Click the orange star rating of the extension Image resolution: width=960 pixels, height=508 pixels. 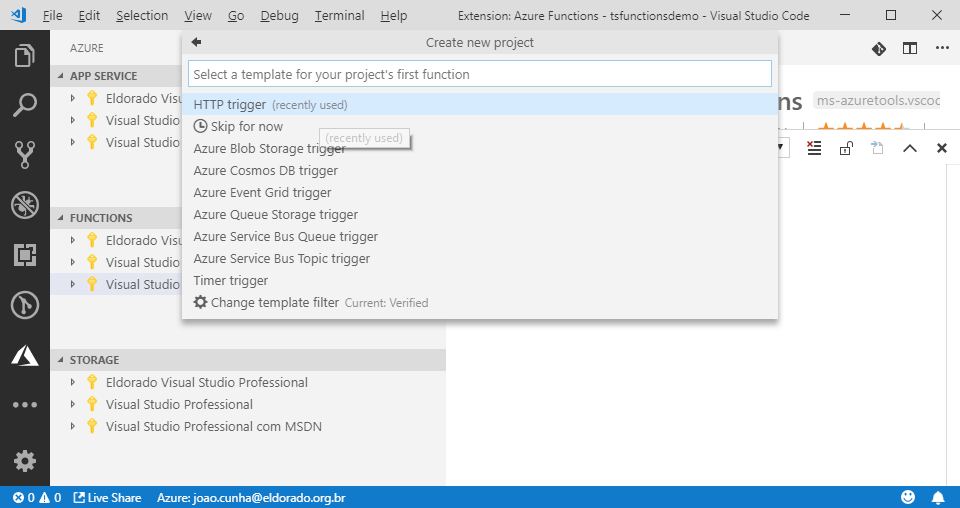(x=862, y=127)
